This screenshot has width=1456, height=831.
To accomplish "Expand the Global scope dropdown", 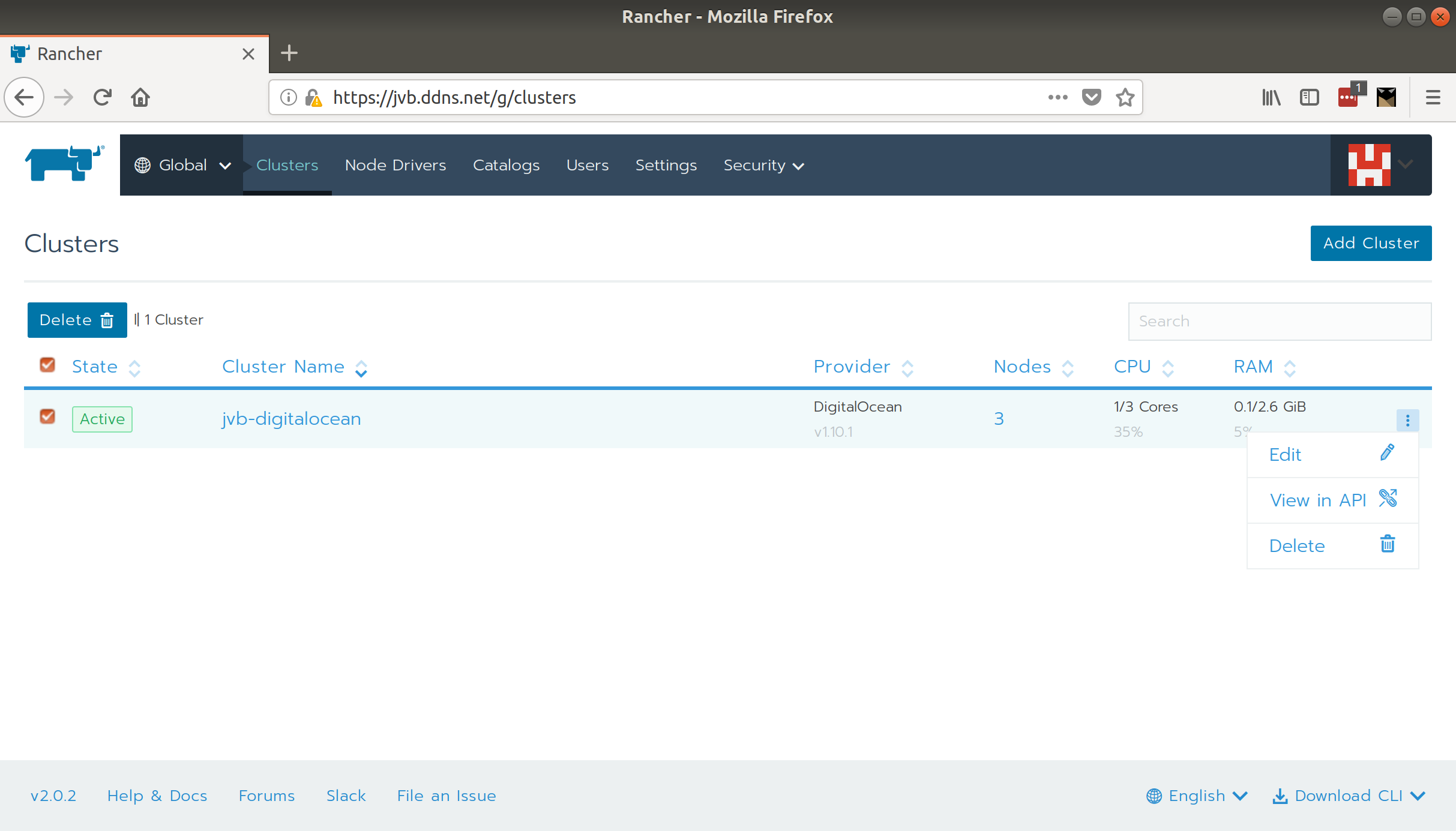I will 182,165.
